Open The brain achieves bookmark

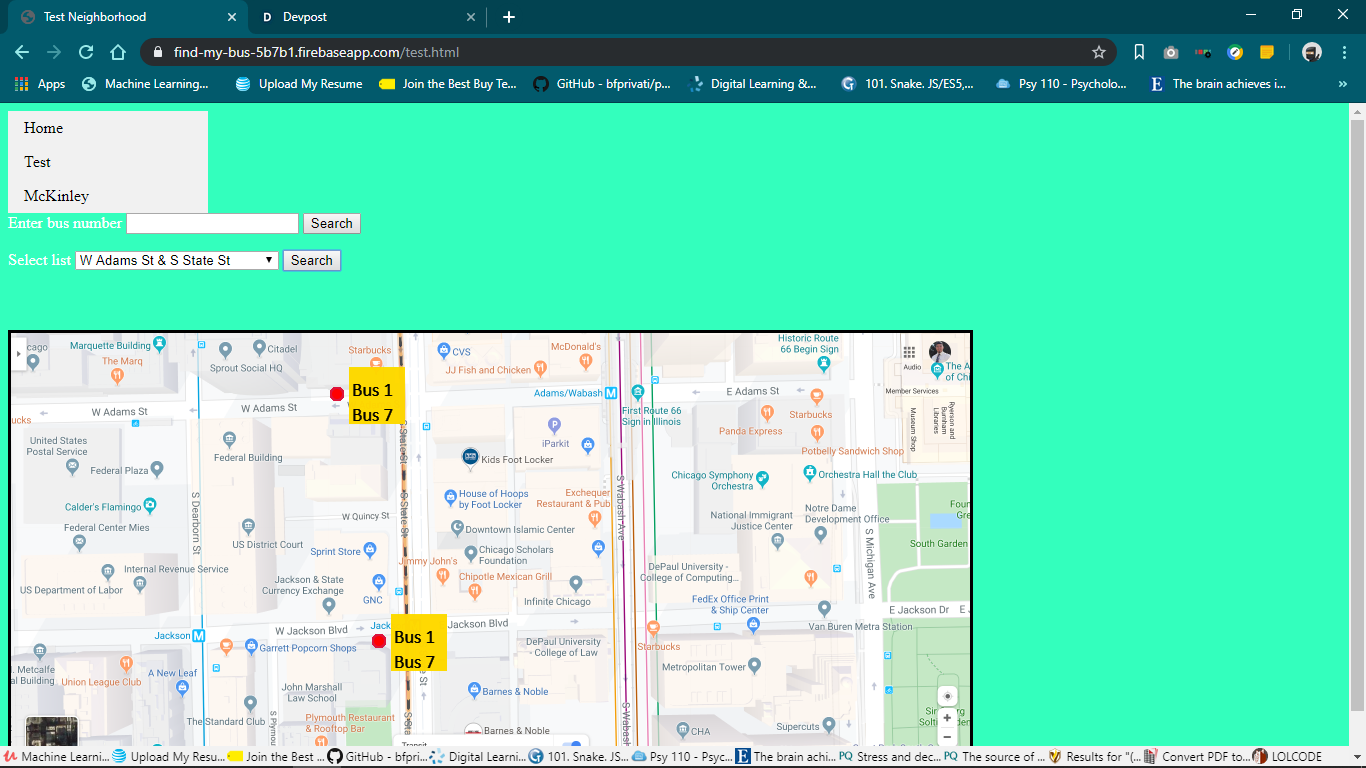click(x=1219, y=84)
